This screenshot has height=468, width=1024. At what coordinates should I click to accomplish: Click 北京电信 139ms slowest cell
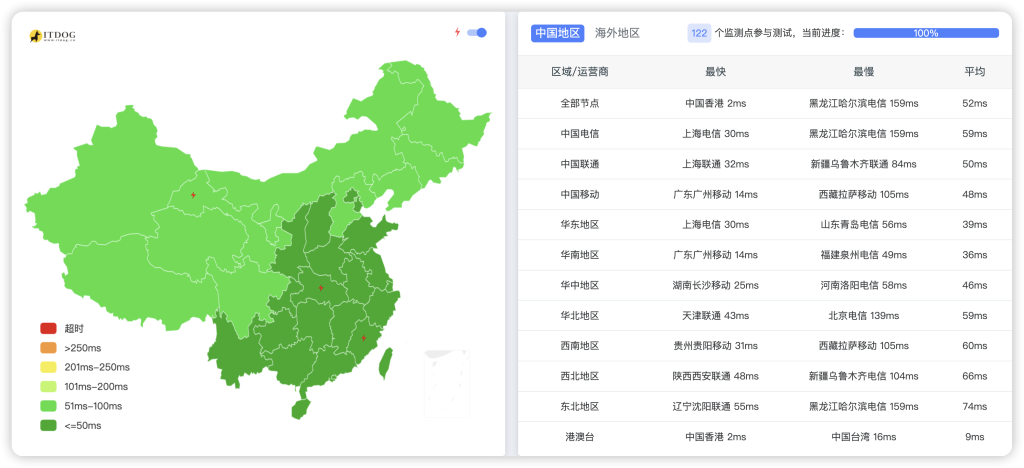pyautogui.click(x=863, y=315)
